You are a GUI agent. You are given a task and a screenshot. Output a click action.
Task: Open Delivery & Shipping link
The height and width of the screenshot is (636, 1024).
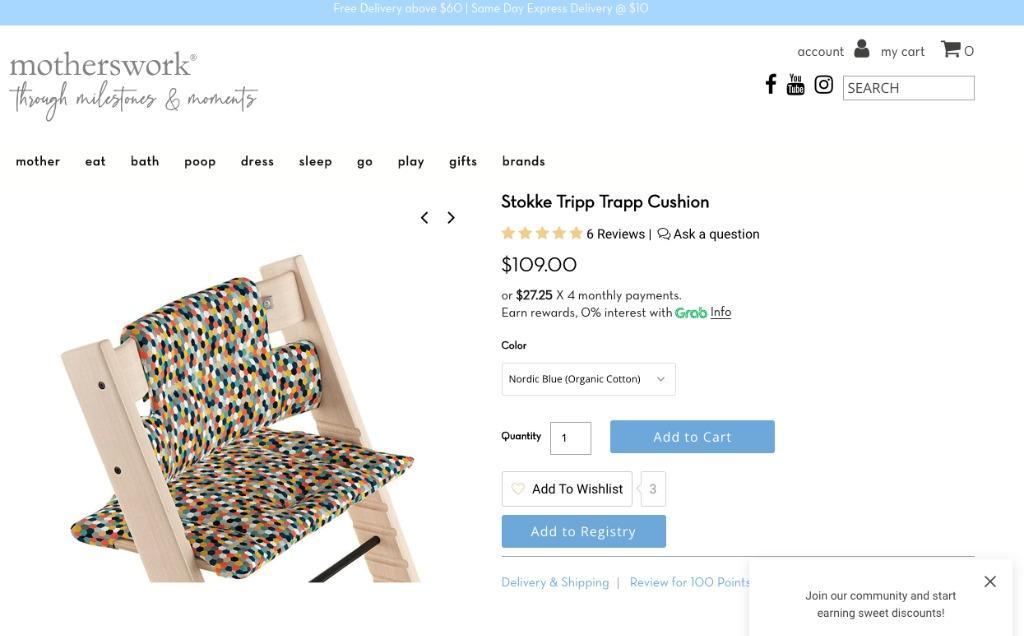[555, 582]
